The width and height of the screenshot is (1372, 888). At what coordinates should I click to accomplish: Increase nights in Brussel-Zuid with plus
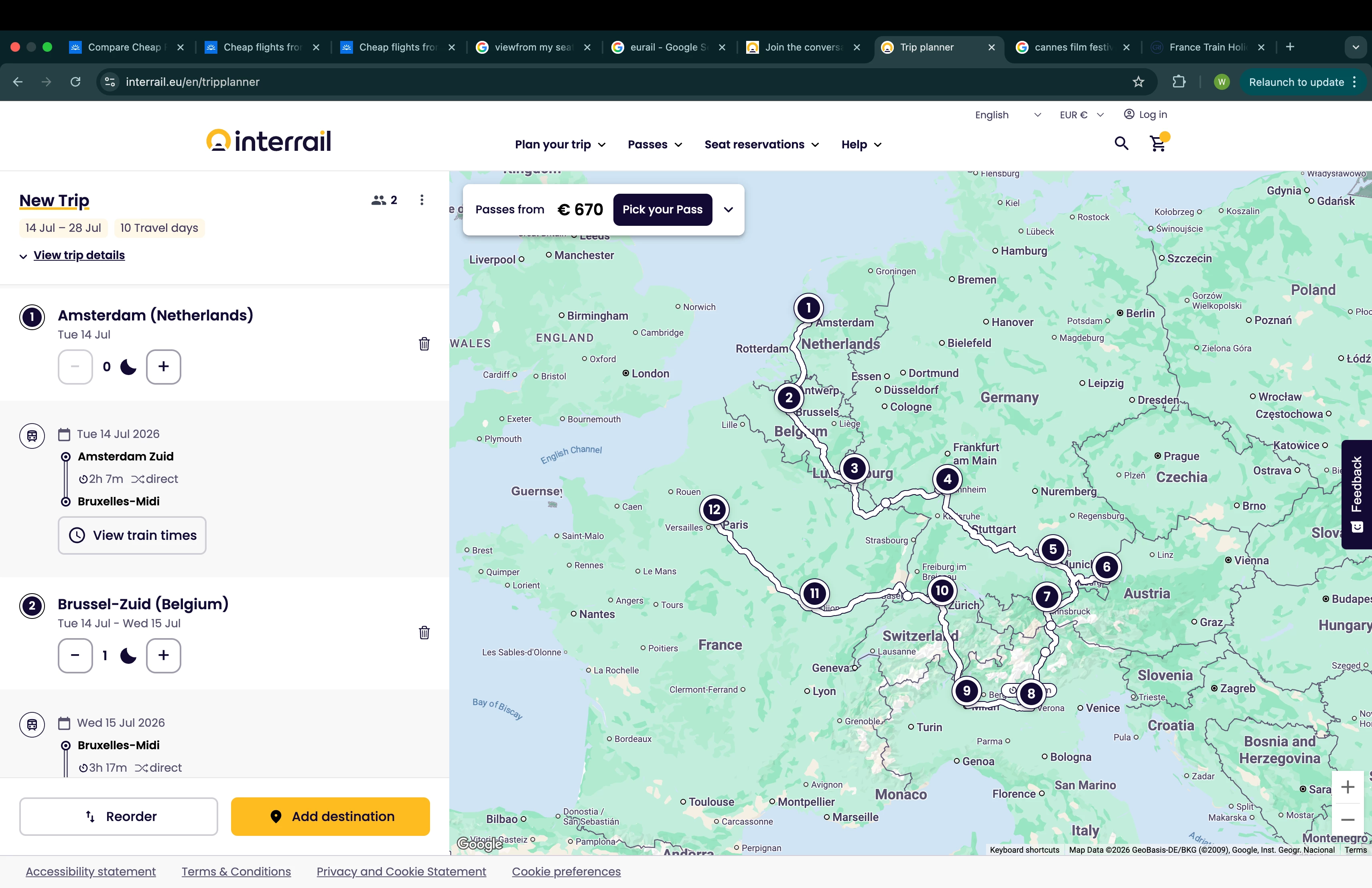163,655
